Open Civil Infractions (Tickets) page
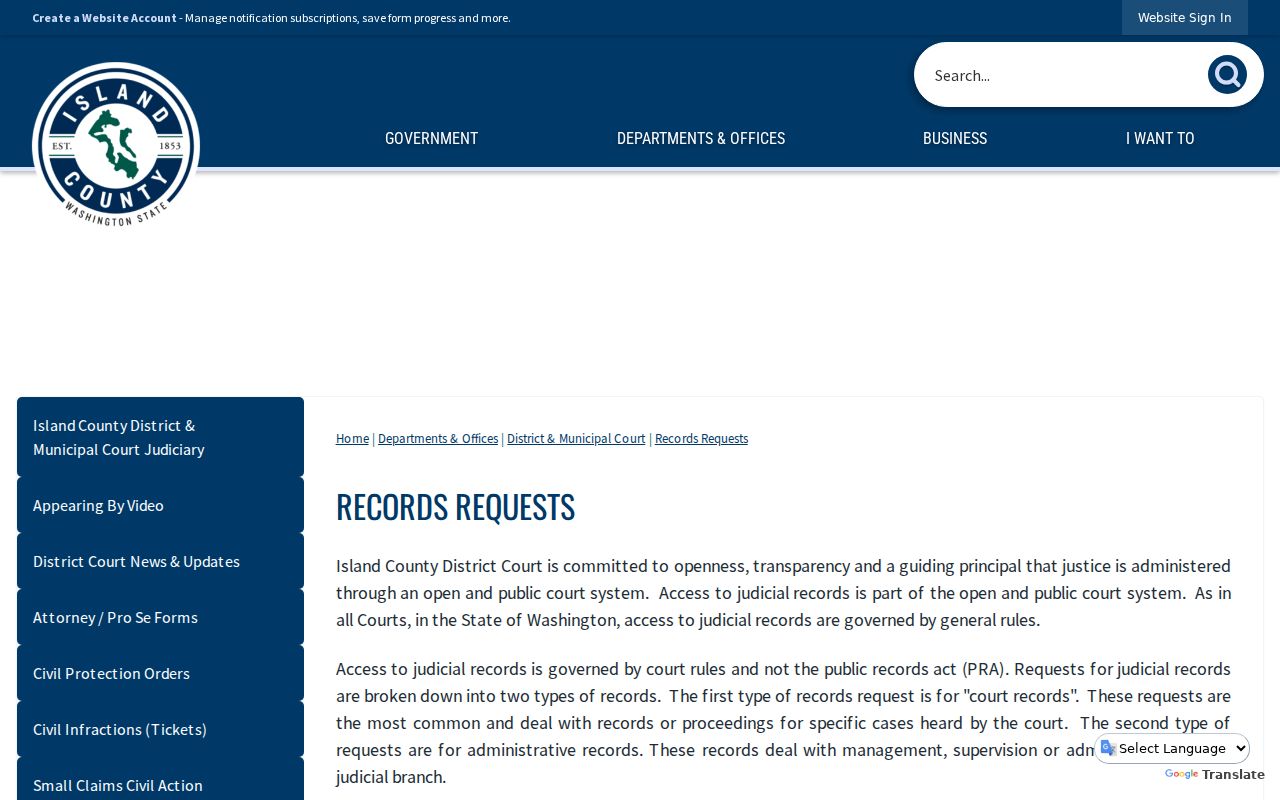 [x=160, y=729]
